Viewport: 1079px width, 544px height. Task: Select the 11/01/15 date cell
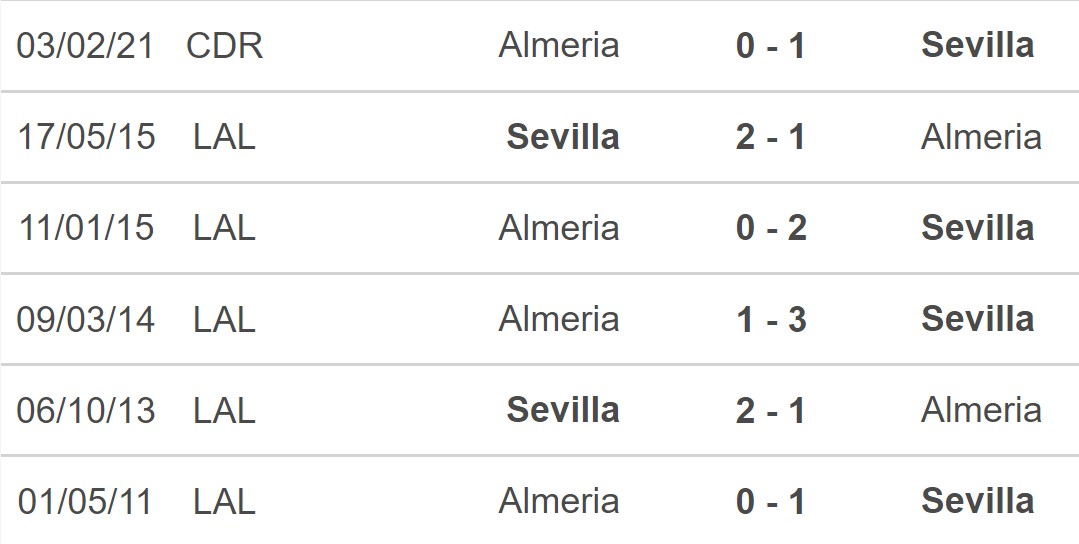click(86, 228)
